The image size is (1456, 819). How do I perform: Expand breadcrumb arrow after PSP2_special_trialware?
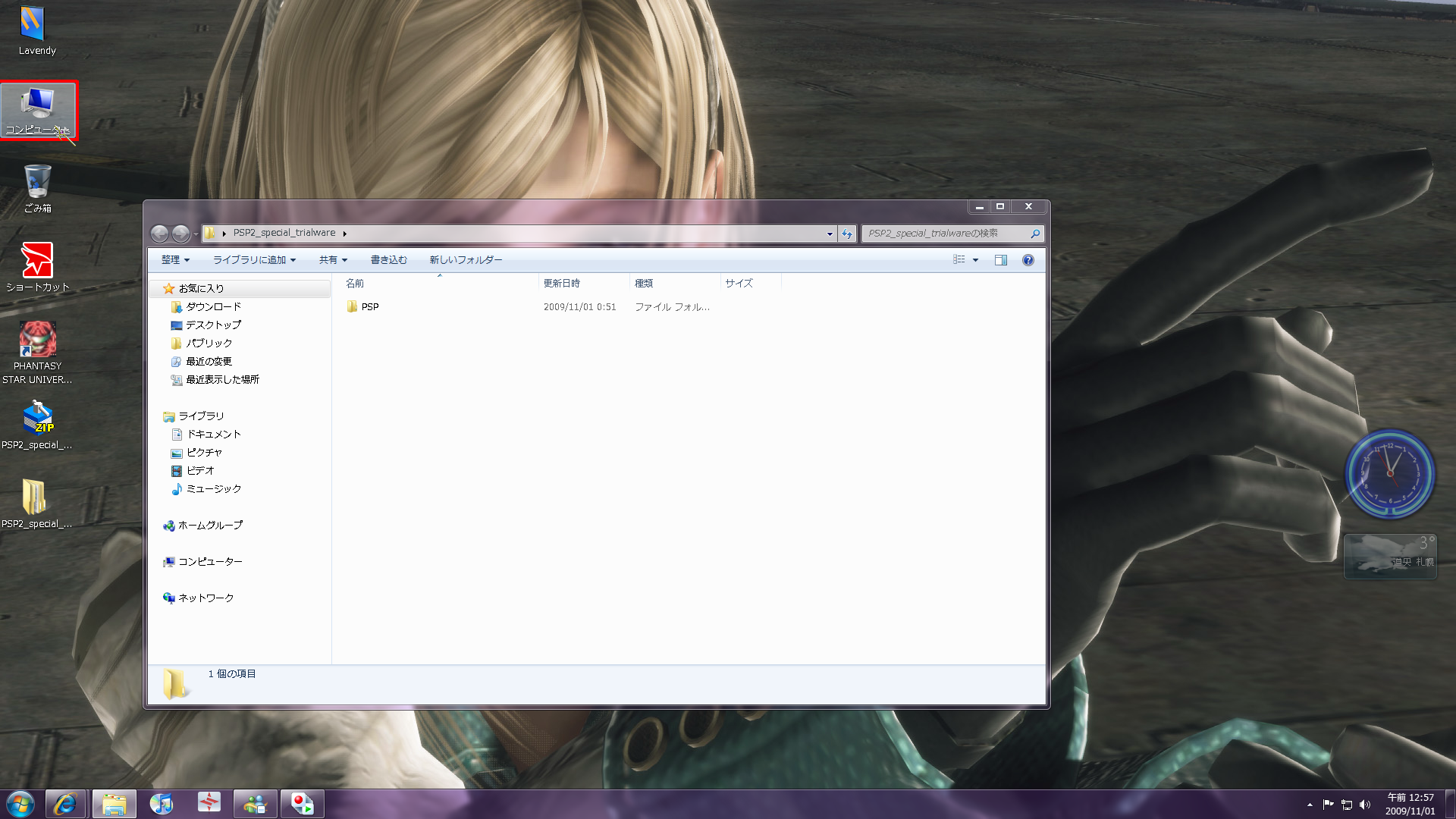344,234
